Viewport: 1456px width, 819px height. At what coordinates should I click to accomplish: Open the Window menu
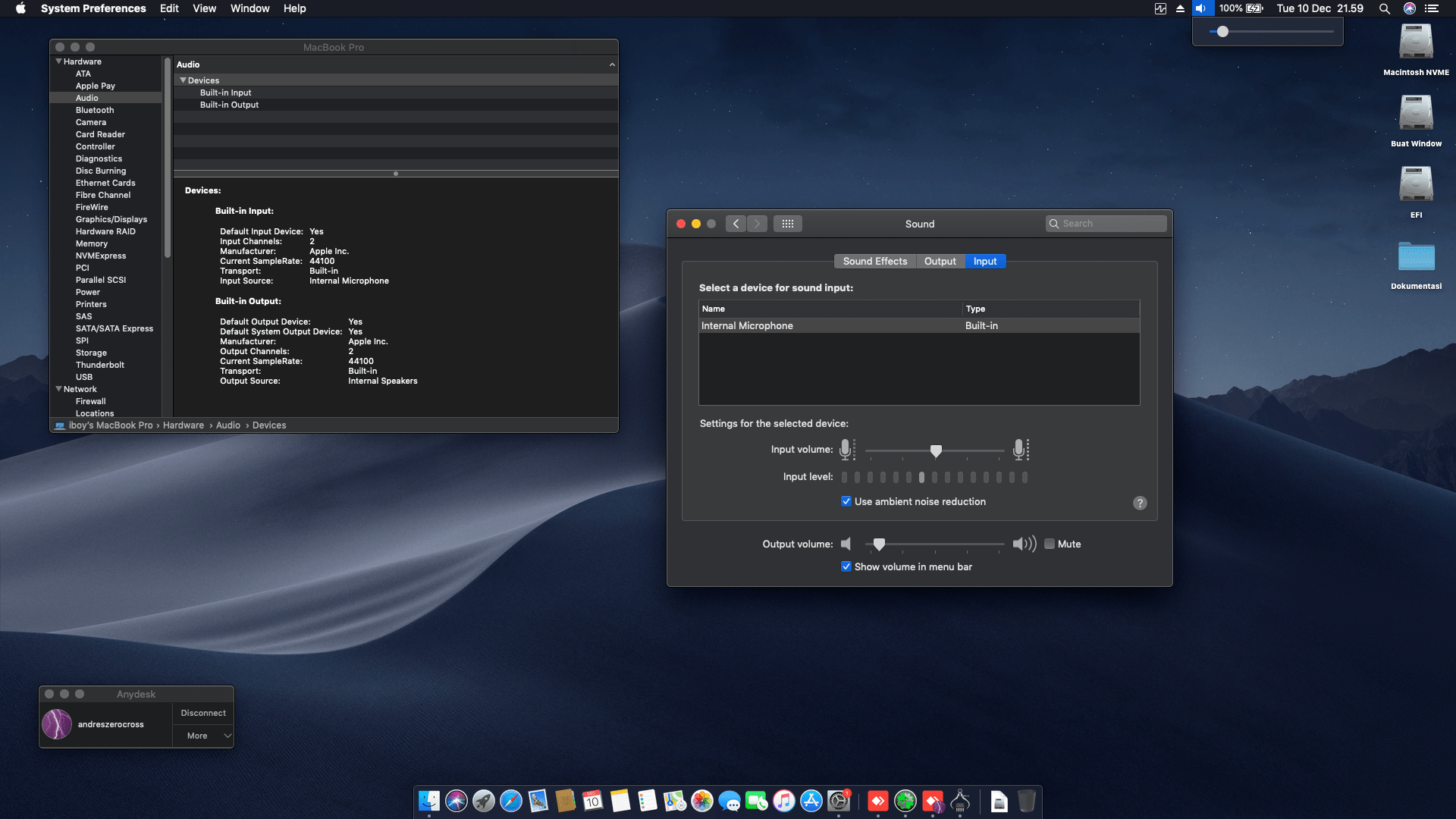[x=249, y=8]
